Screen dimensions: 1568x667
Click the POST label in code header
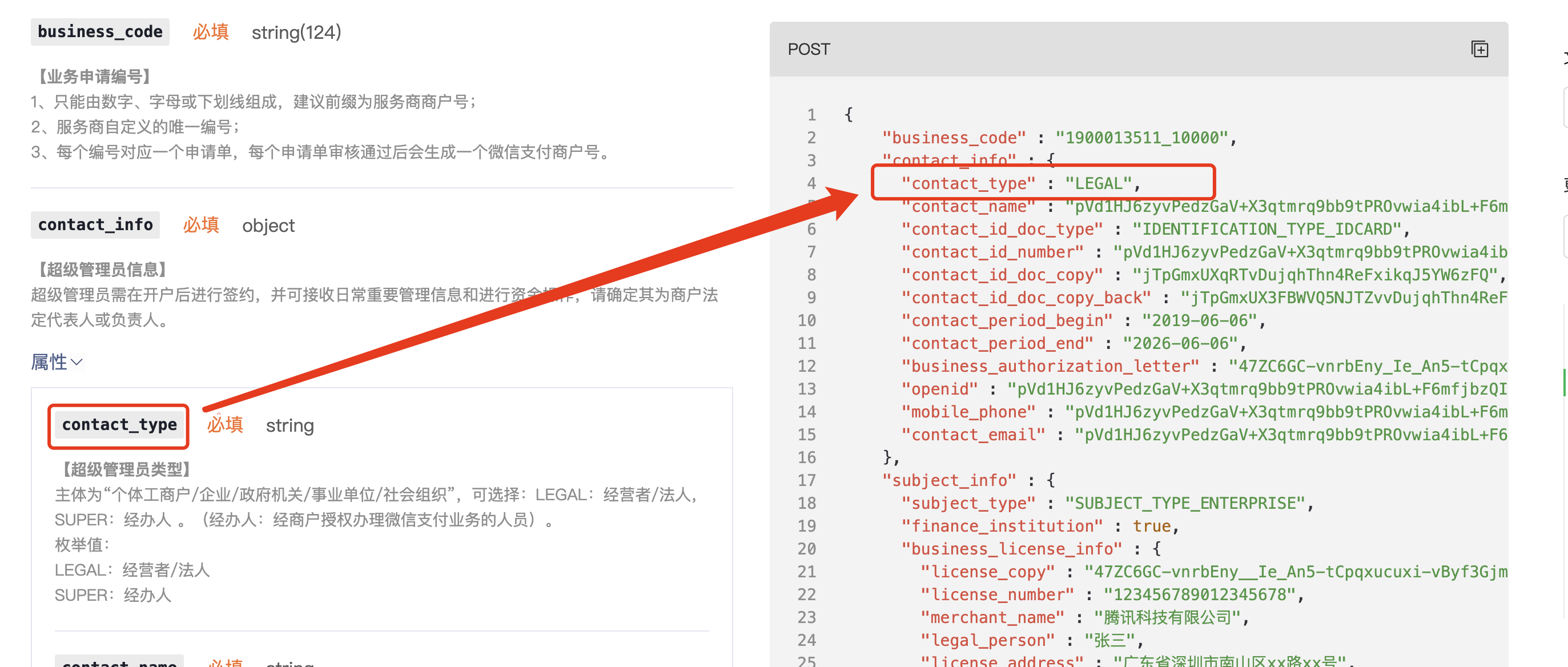click(x=809, y=49)
